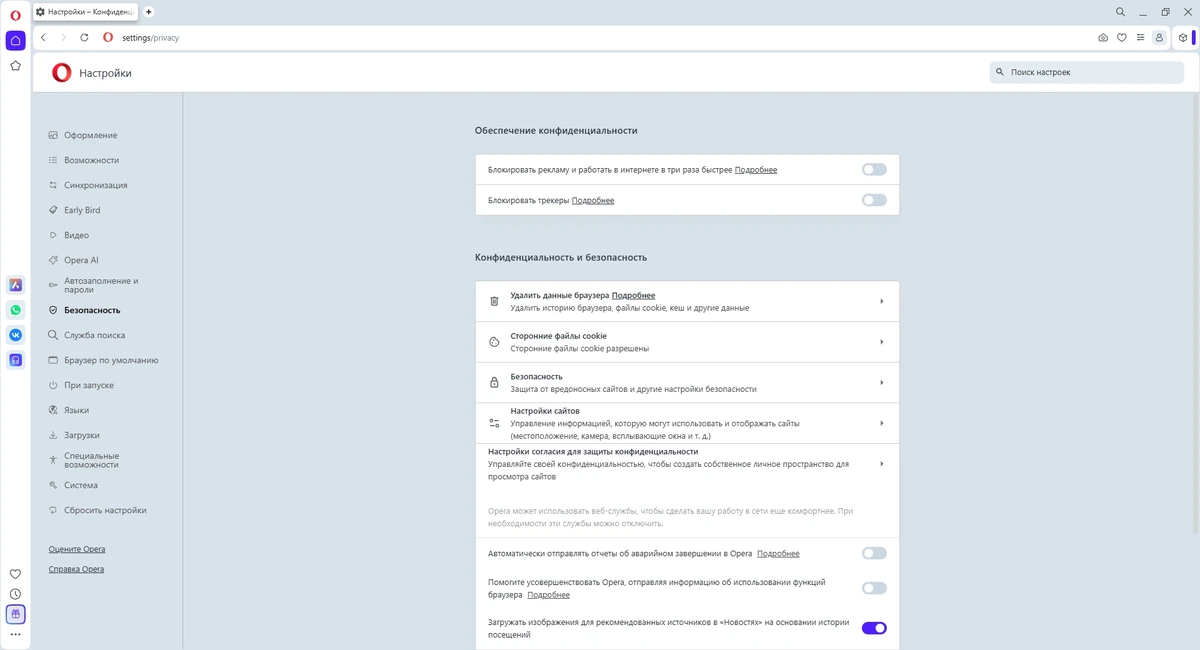Click the purple home icon in sidebar
Screen dimensions: 1200x650
point(15,41)
